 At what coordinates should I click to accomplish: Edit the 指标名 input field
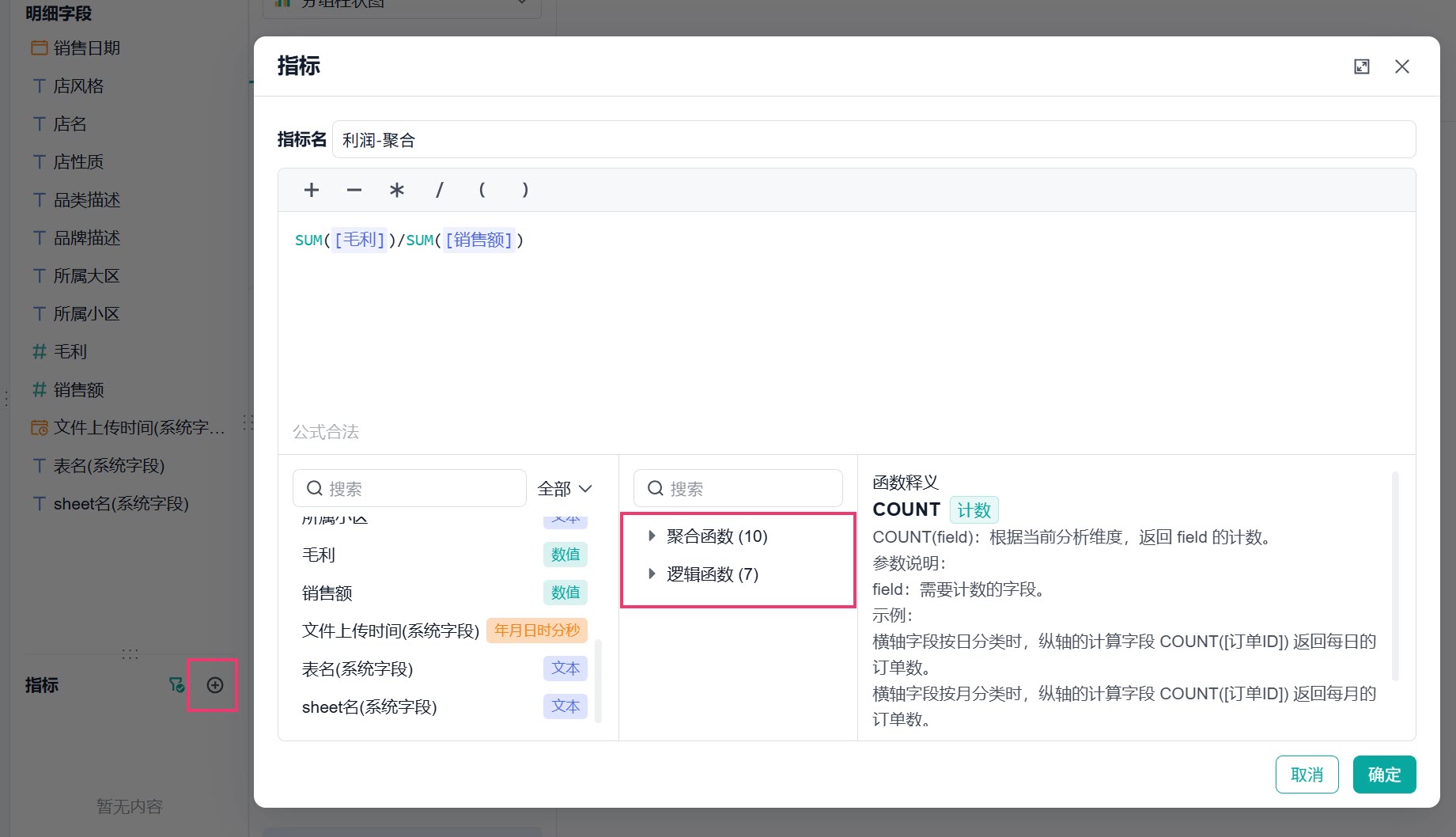click(874, 140)
